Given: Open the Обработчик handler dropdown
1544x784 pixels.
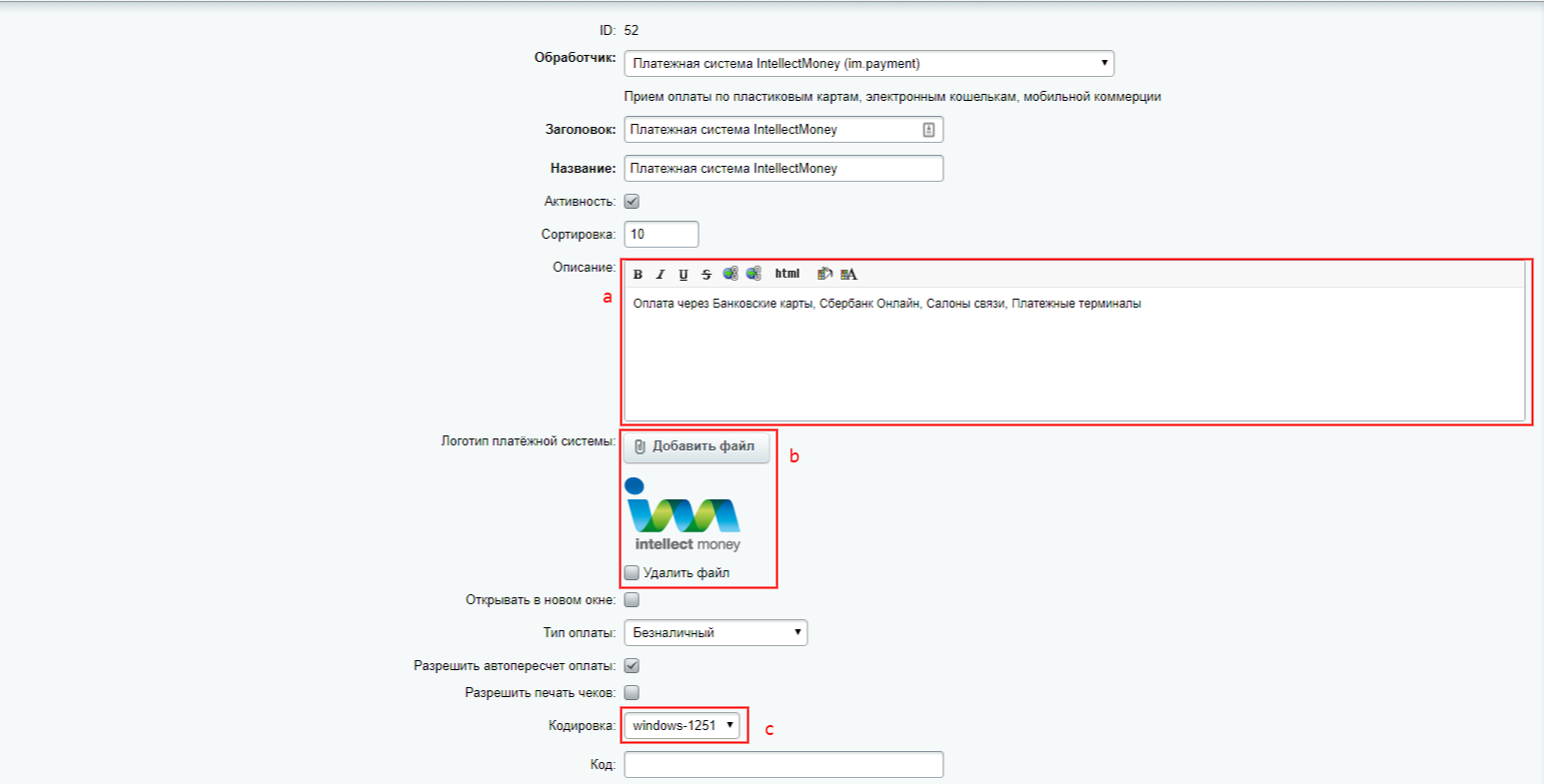Looking at the screenshot, I should (x=868, y=63).
